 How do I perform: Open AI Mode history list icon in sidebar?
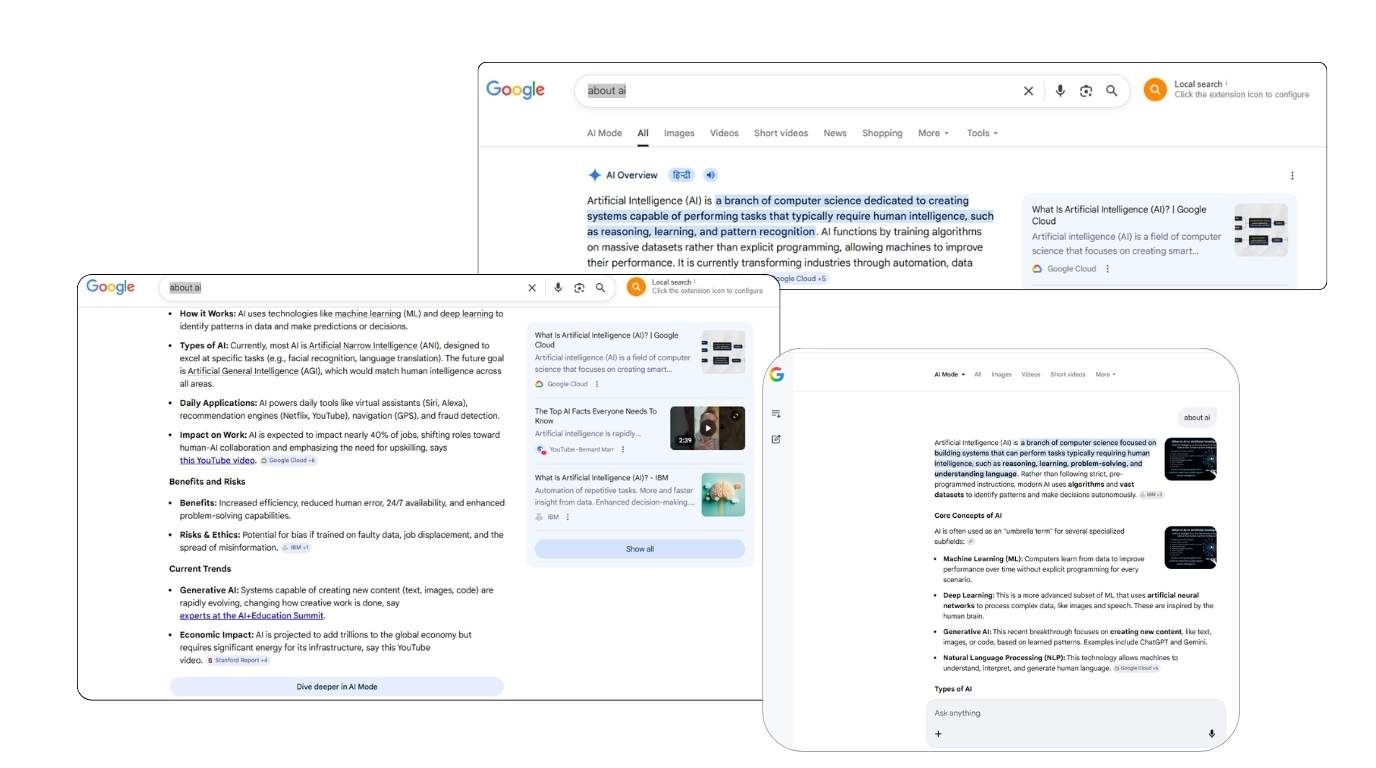pyautogui.click(x=777, y=414)
